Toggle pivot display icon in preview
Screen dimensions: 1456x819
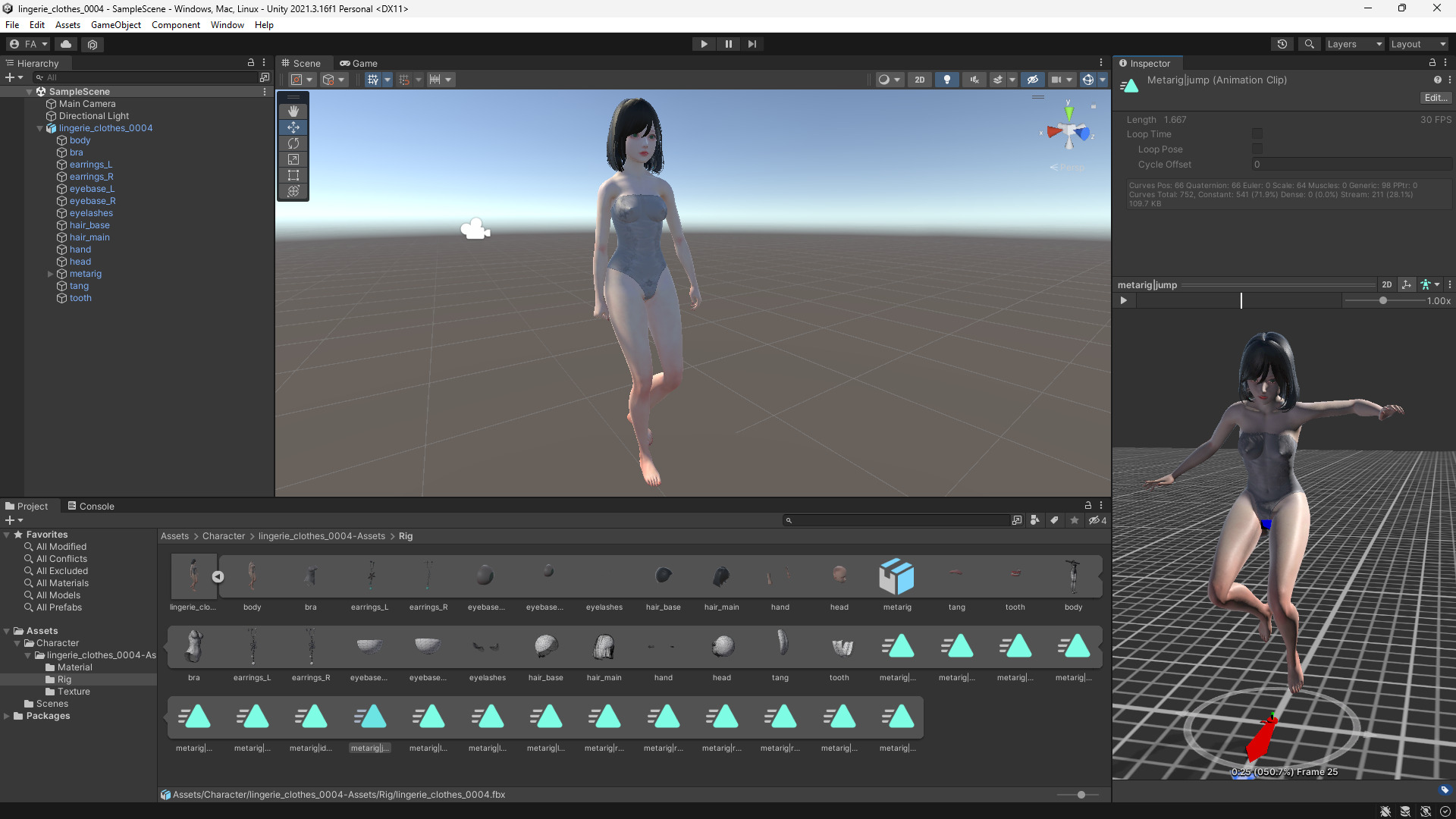pyautogui.click(x=1406, y=285)
